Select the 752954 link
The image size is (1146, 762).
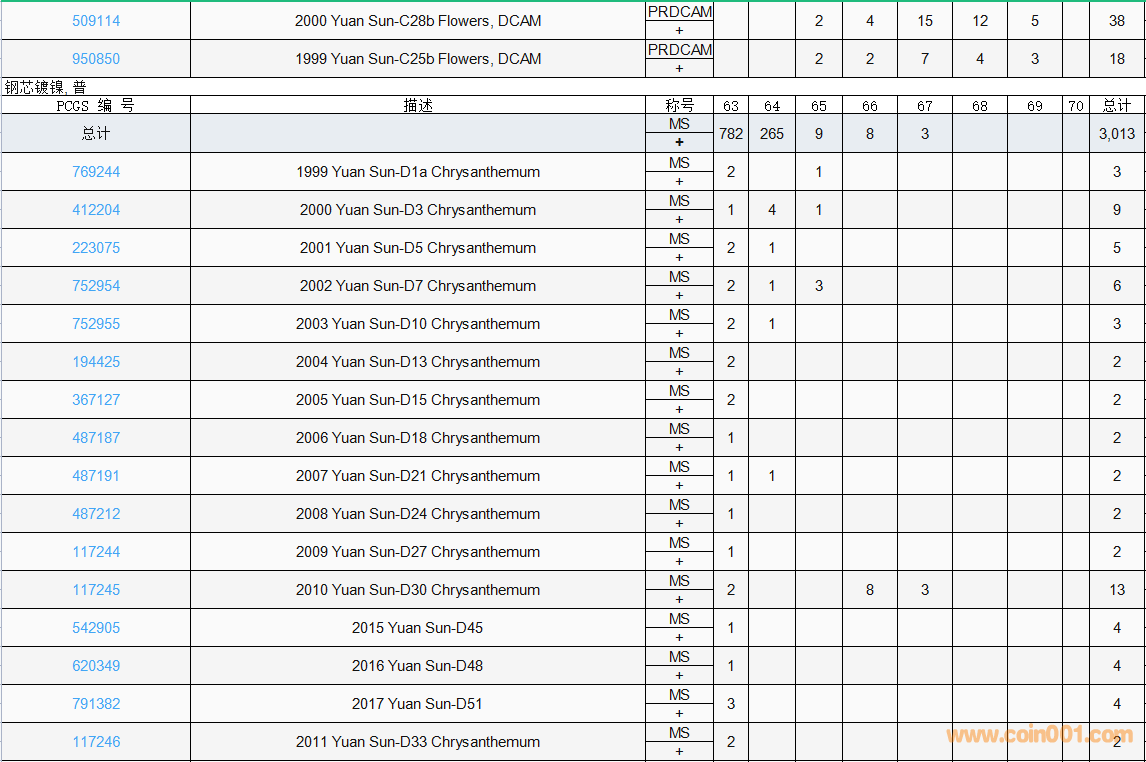96,286
